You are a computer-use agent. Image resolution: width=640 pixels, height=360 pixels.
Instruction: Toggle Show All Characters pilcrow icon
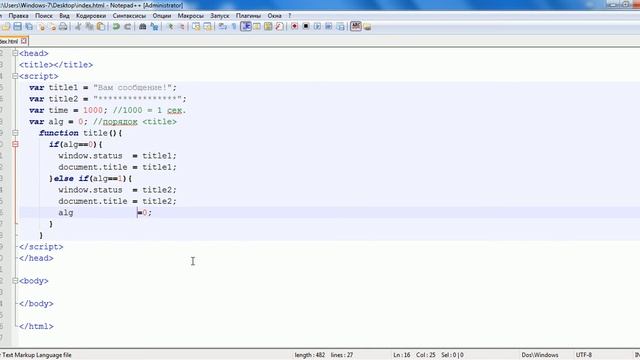[x=234, y=27]
